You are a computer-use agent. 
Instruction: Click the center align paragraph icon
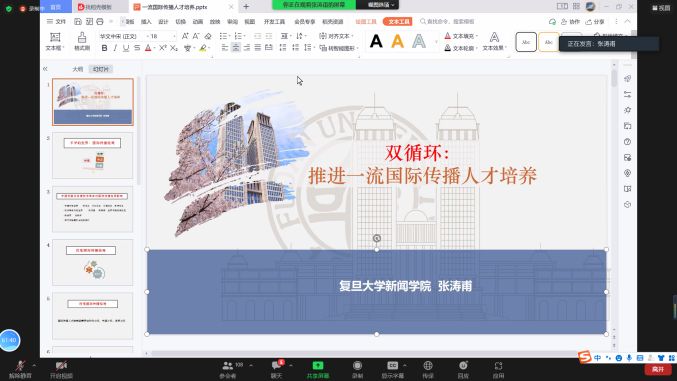coord(236,48)
